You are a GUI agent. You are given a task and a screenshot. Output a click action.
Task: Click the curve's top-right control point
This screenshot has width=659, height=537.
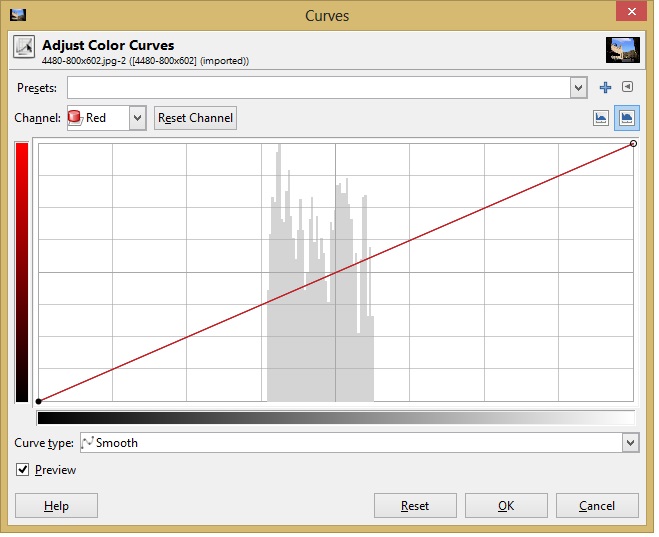coord(634,144)
